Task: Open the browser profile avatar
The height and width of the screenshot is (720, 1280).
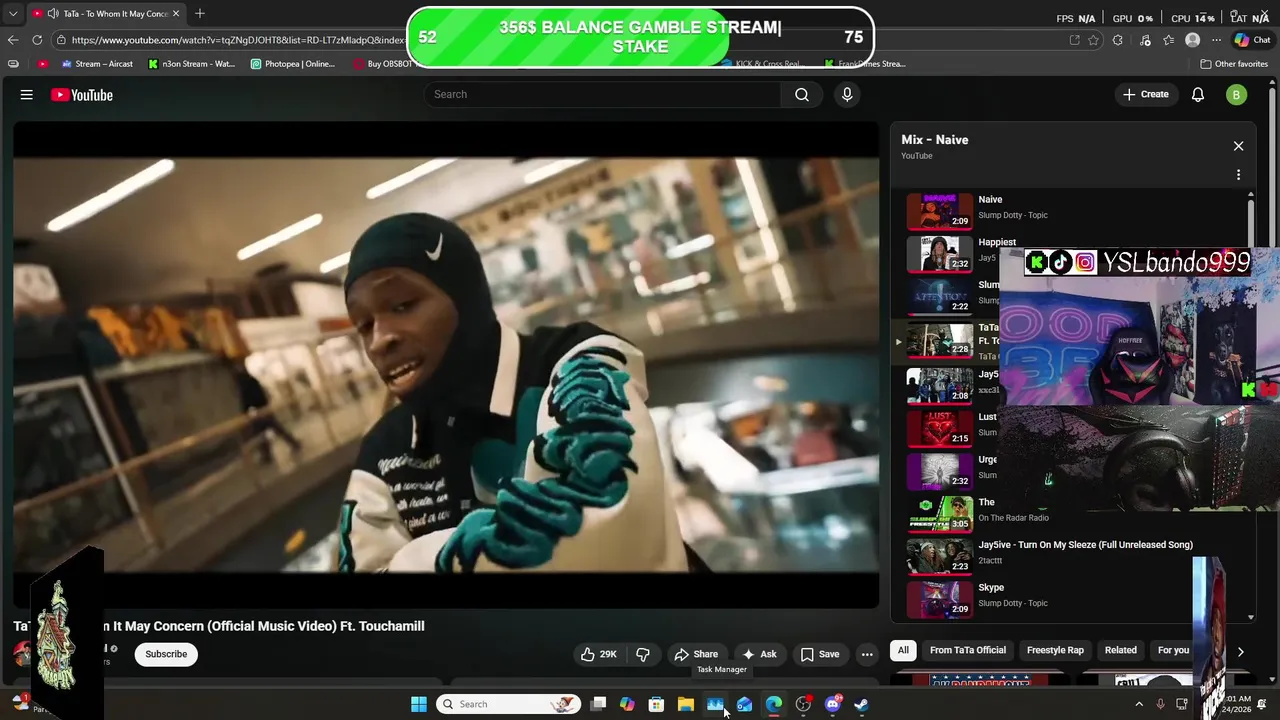Action: pos(1192,40)
